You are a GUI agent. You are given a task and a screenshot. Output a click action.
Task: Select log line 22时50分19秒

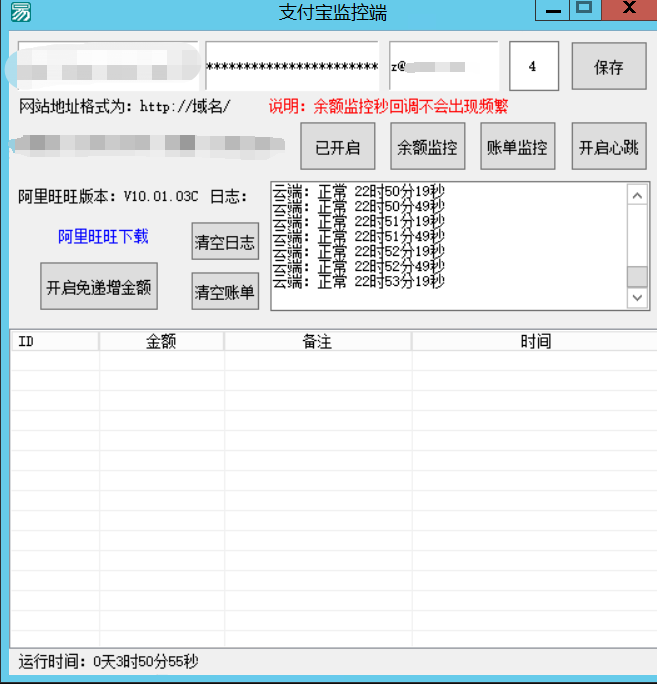tap(359, 191)
